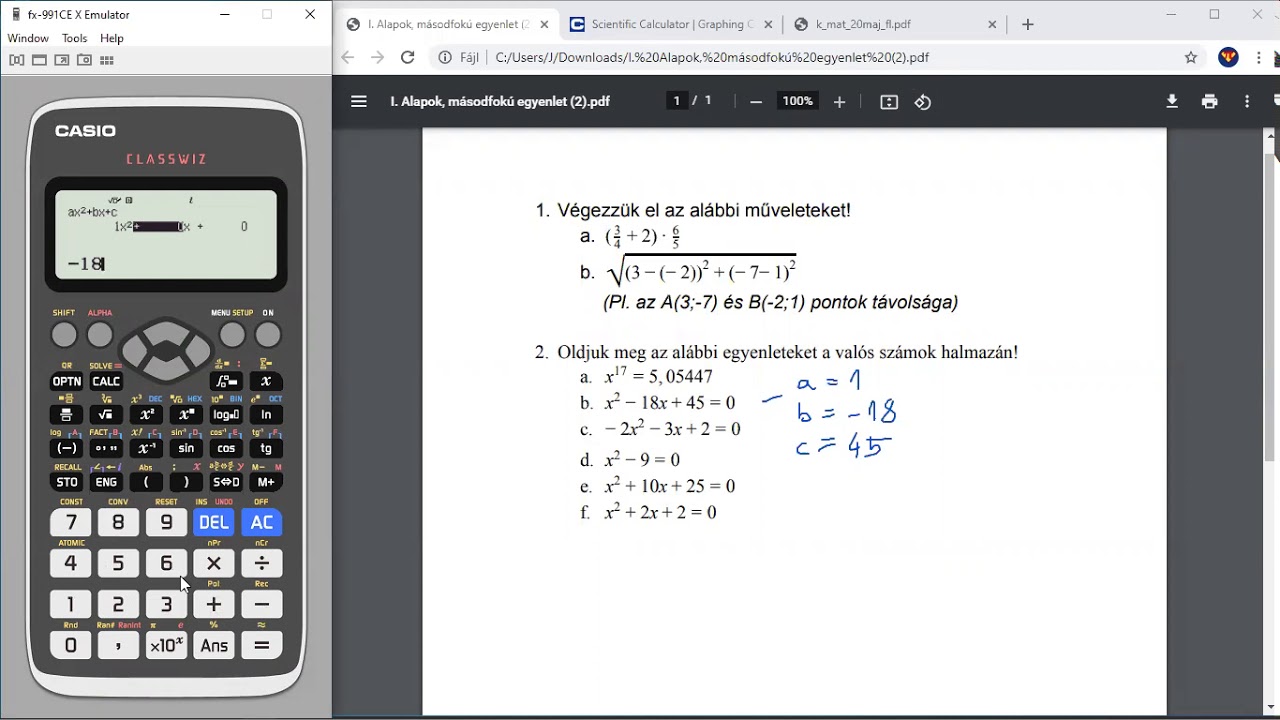Click the minus key
This screenshot has height=720, width=1280.
(x=262, y=604)
